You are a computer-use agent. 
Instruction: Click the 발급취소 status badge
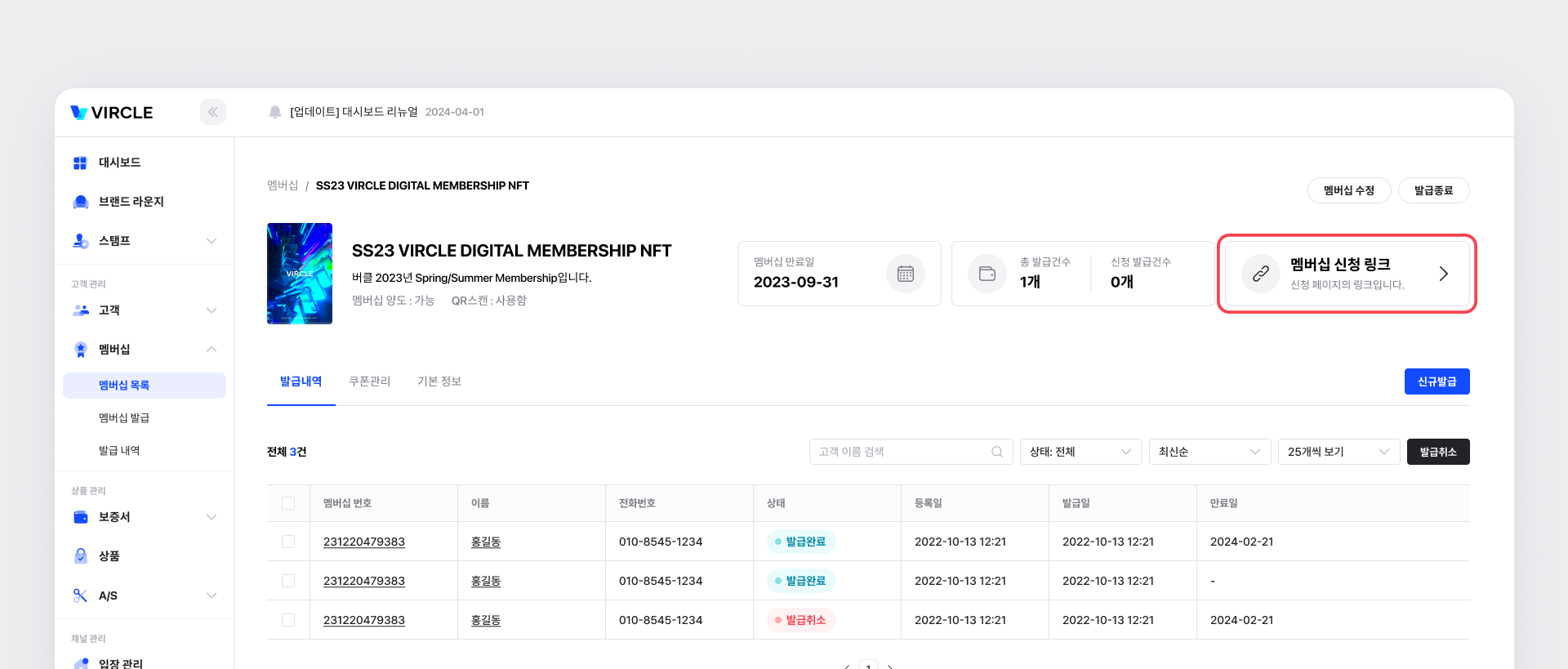(801, 620)
